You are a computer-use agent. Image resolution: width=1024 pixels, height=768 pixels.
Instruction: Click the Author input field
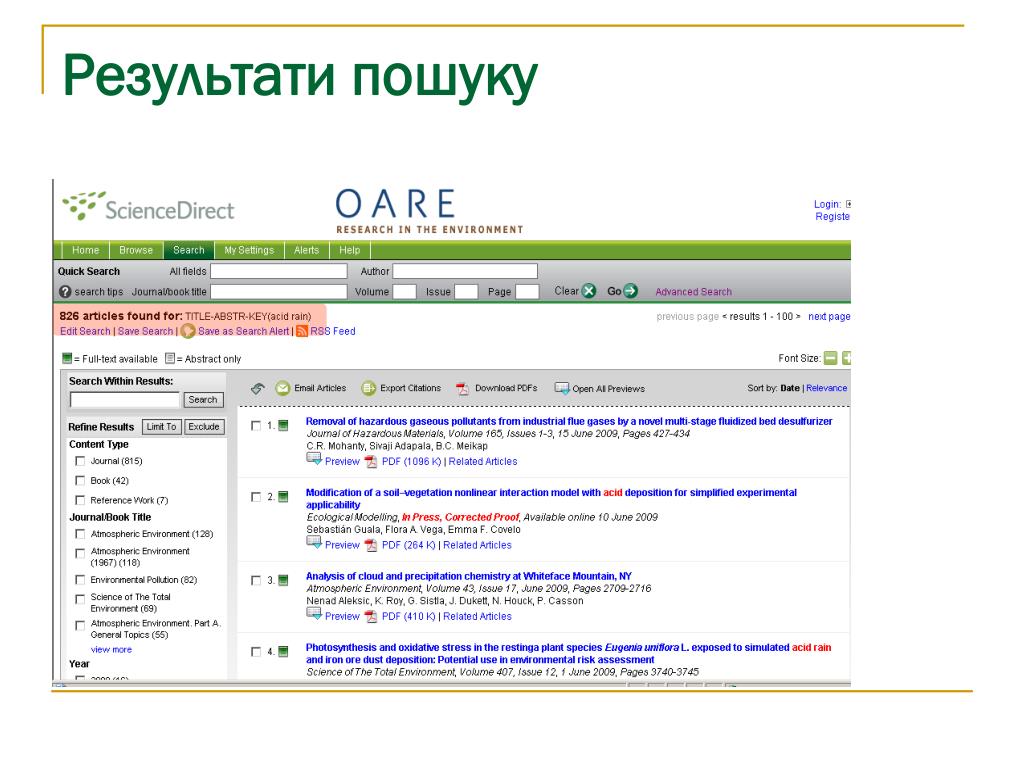pyautogui.click(x=465, y=271)
